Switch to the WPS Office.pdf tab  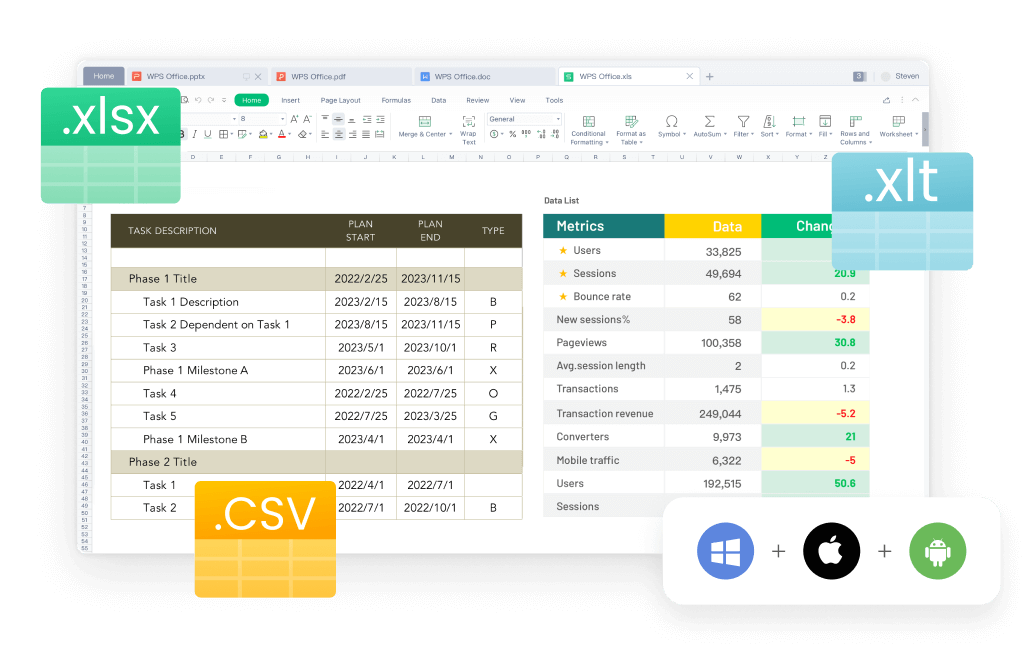(341, 76)
